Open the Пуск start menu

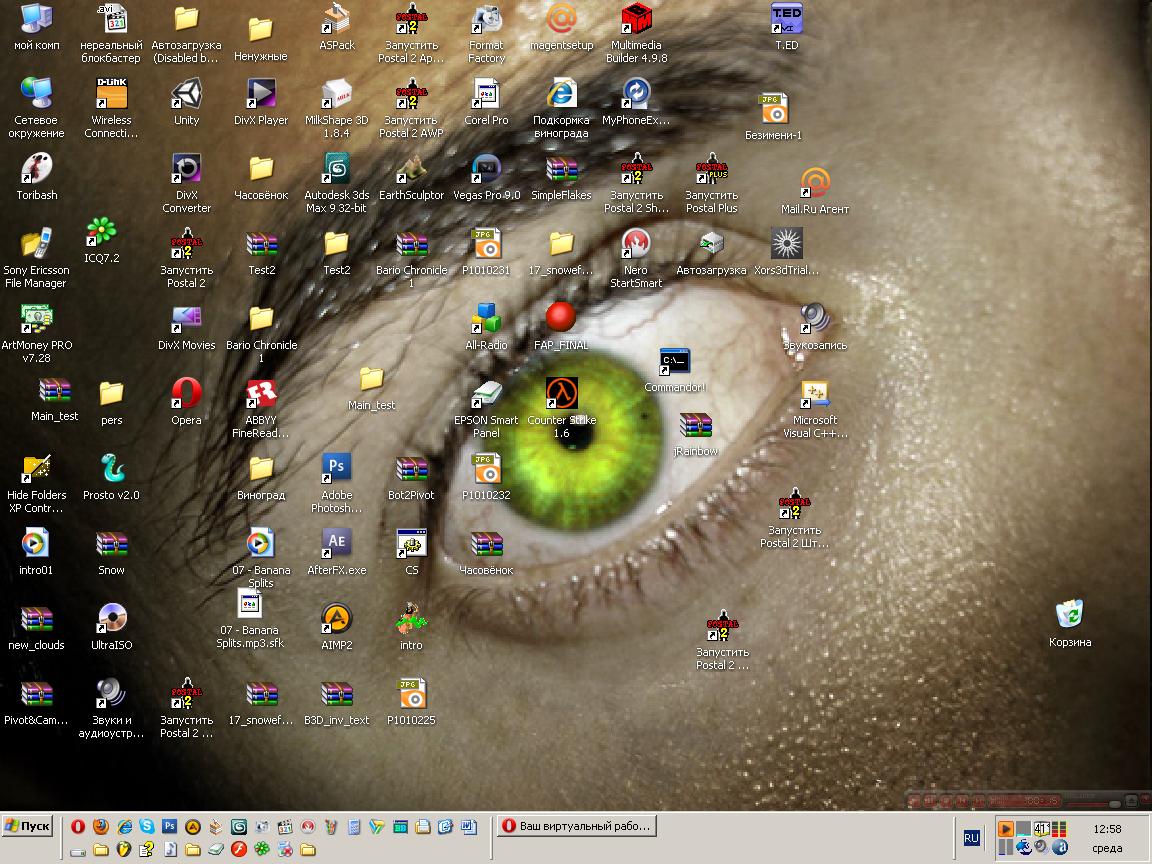[28, 826]
